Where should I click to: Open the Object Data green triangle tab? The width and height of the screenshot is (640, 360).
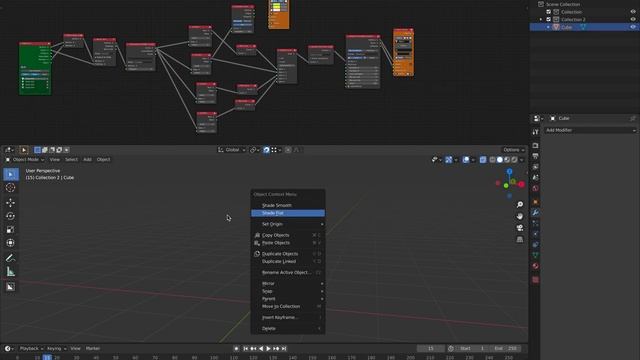[x=536, y=255]
